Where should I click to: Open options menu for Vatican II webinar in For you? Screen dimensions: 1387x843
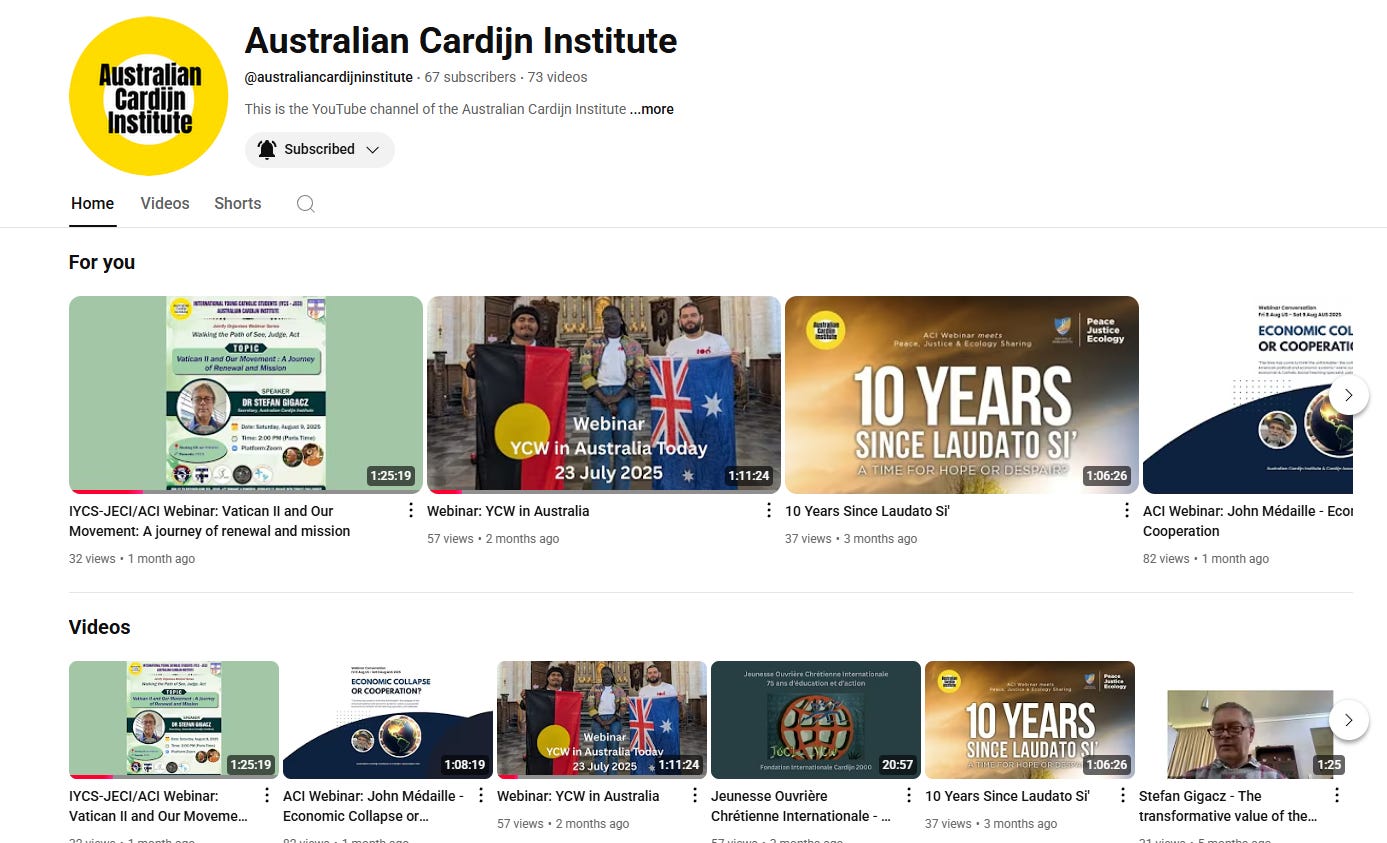click(411, 511)
